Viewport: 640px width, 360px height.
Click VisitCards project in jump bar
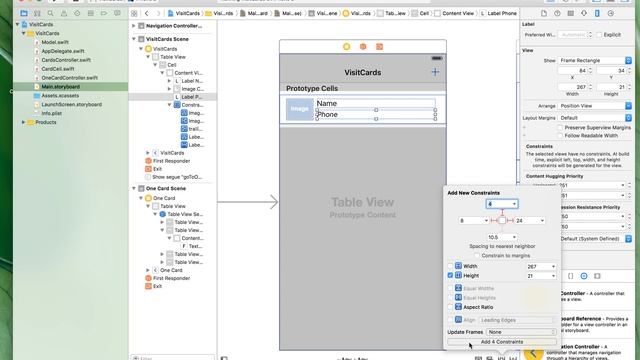[184, 13]
